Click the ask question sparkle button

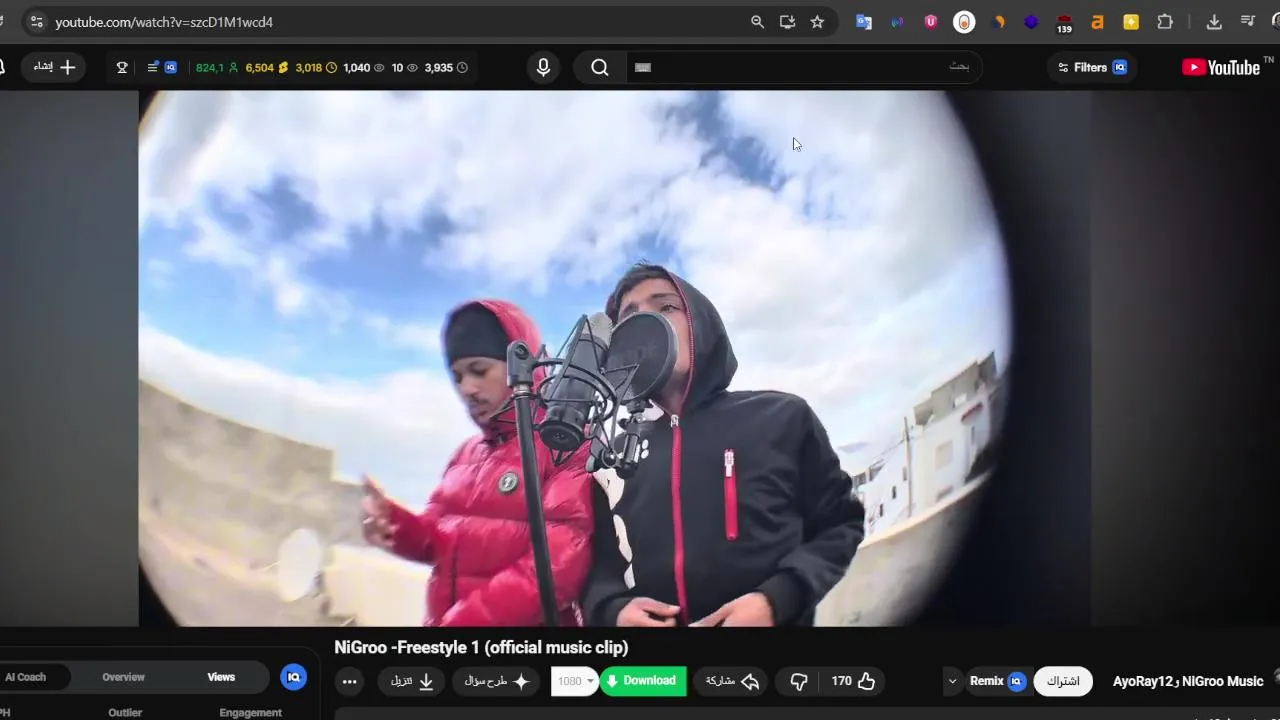[x=496, y=681]
